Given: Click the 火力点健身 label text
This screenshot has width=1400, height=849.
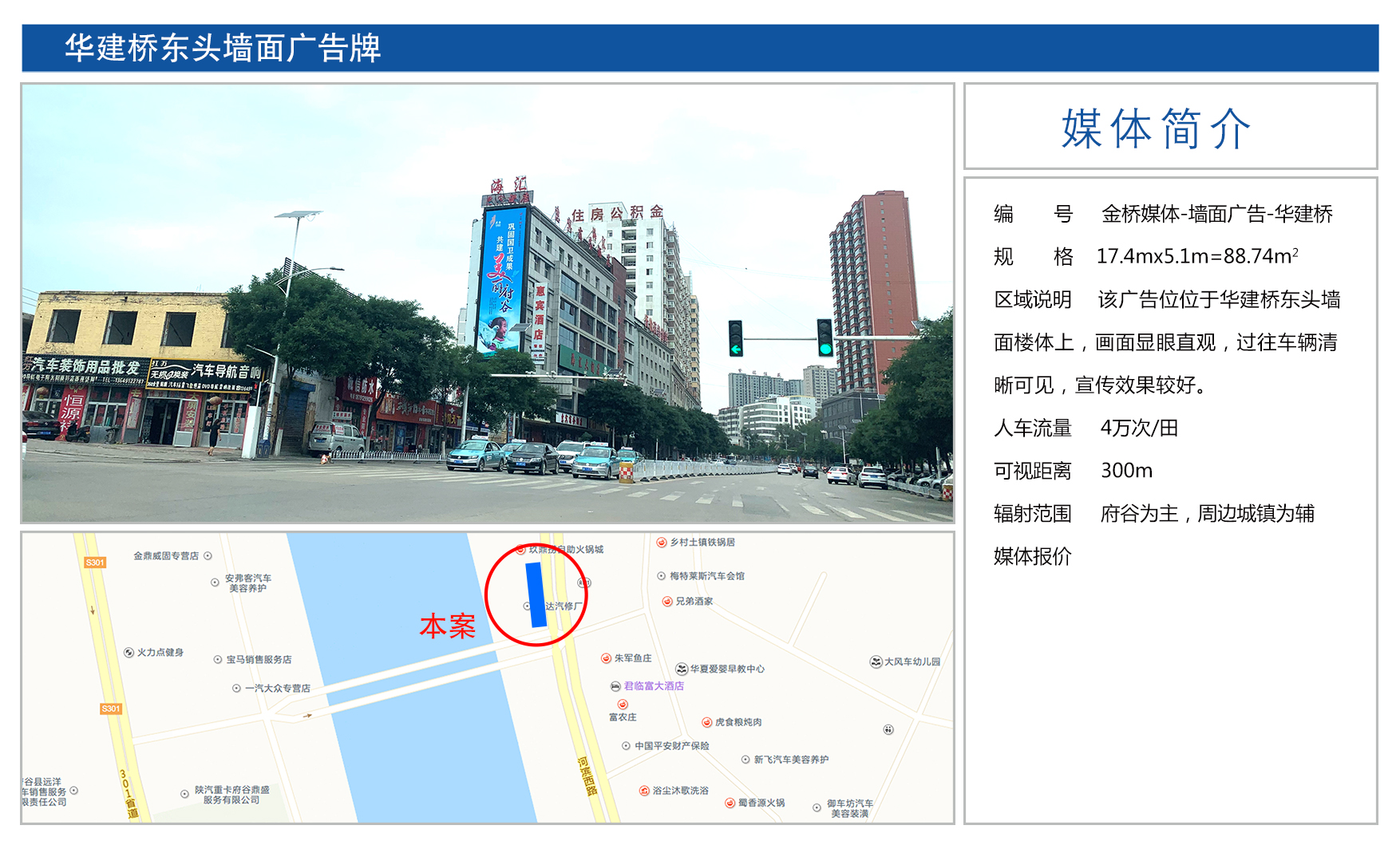Looking at the screenshot, I should 160,653.
